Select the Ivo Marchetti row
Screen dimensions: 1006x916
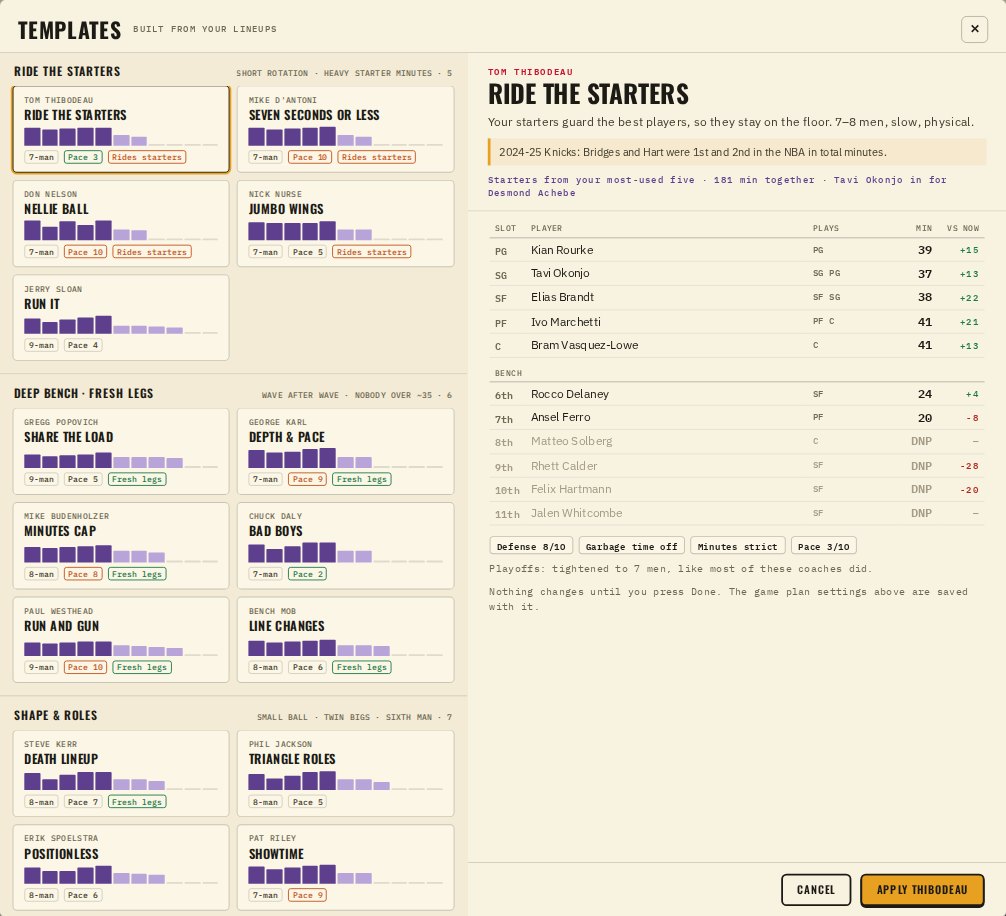coord(737,322)
